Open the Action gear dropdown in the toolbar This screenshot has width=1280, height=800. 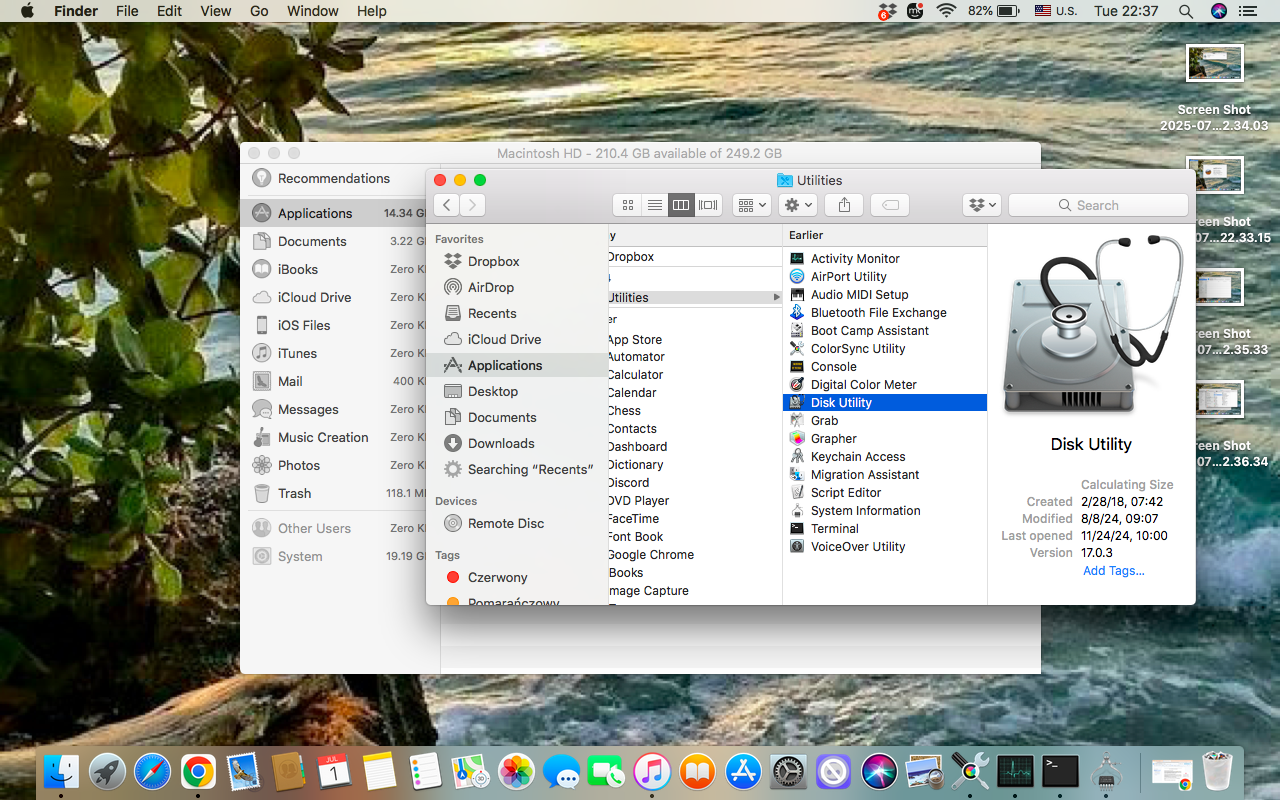797,204
